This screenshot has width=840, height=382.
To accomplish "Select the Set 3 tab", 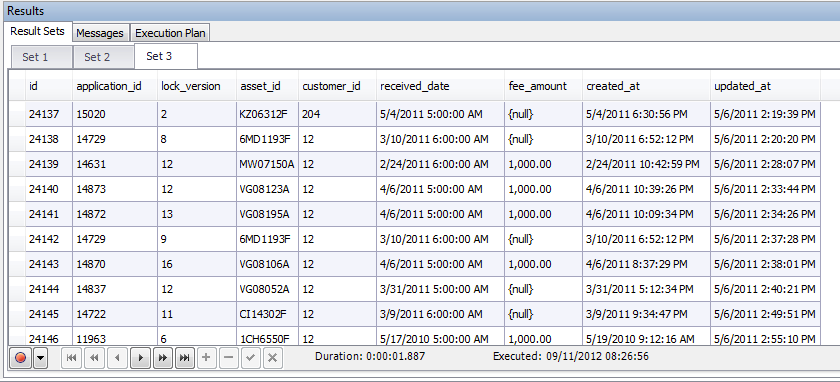I will 166,56.
